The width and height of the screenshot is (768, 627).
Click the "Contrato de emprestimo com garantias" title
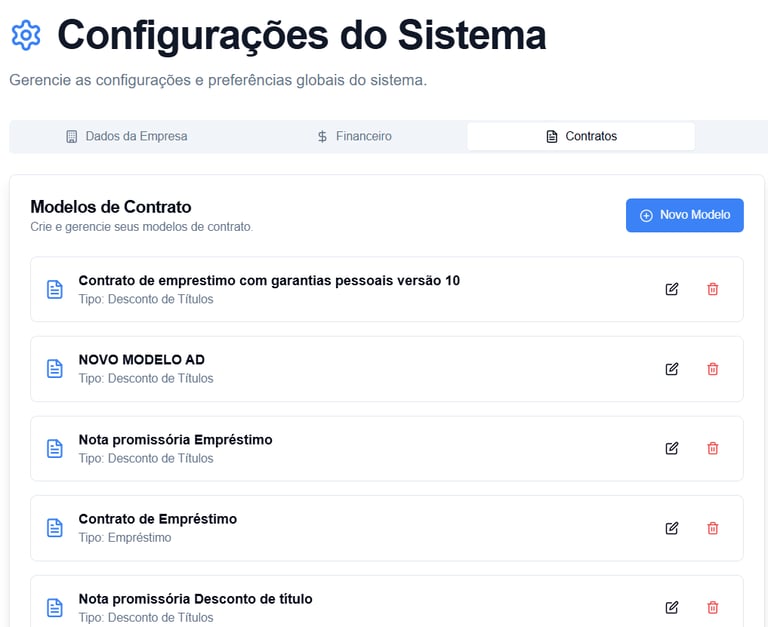point(269,280)
